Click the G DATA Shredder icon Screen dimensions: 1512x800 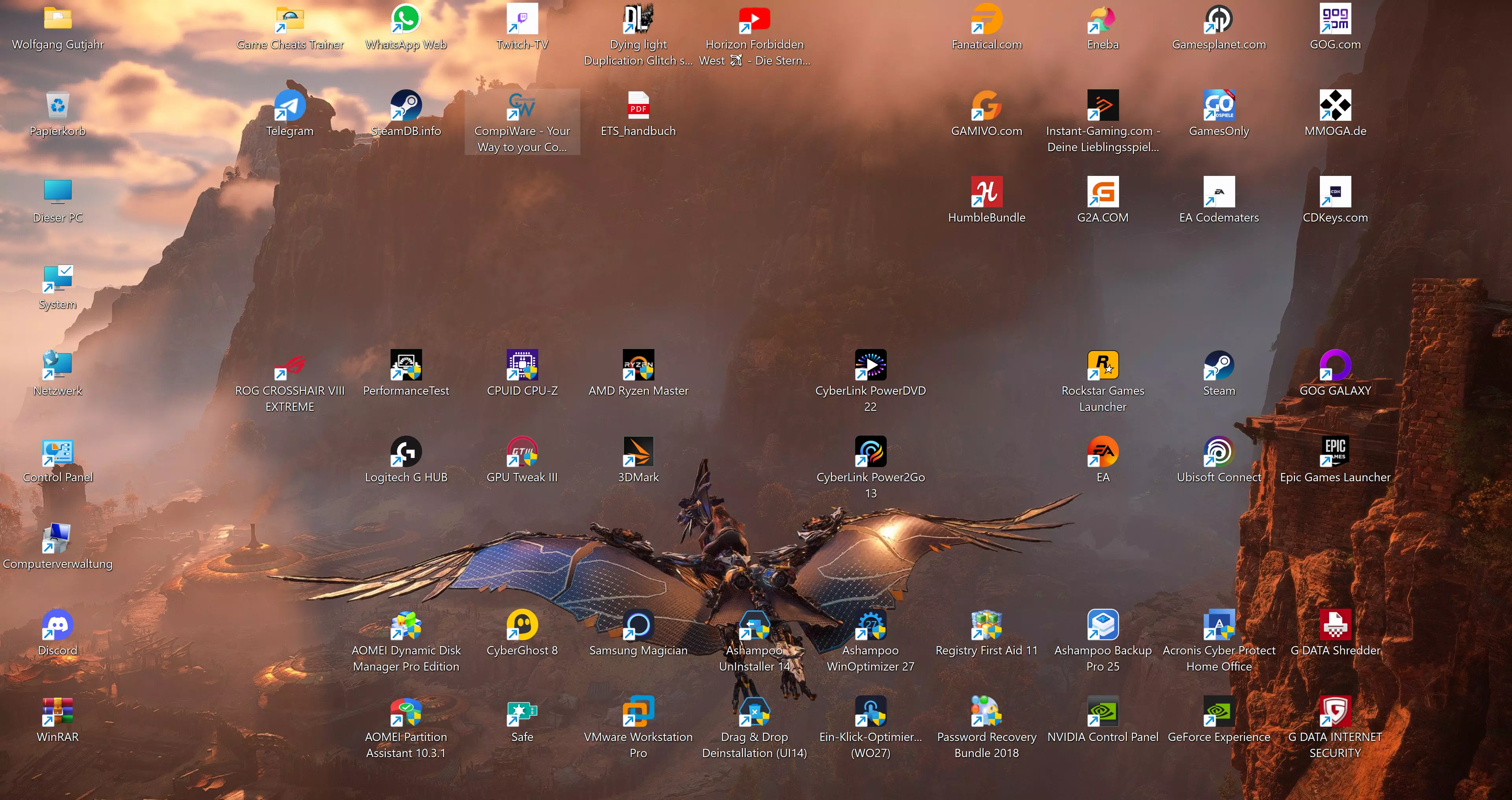(1335, 624)
